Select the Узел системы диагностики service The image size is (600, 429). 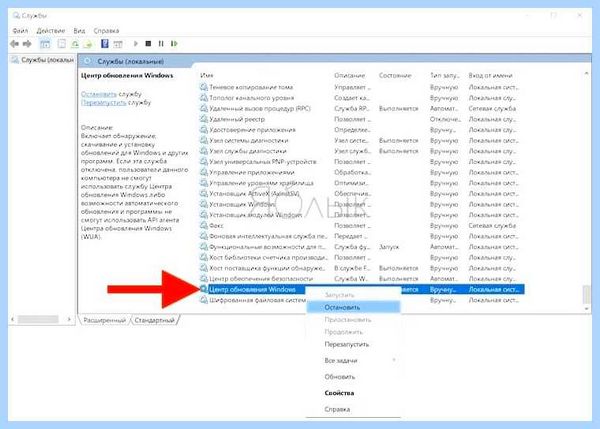pos(249,141)
